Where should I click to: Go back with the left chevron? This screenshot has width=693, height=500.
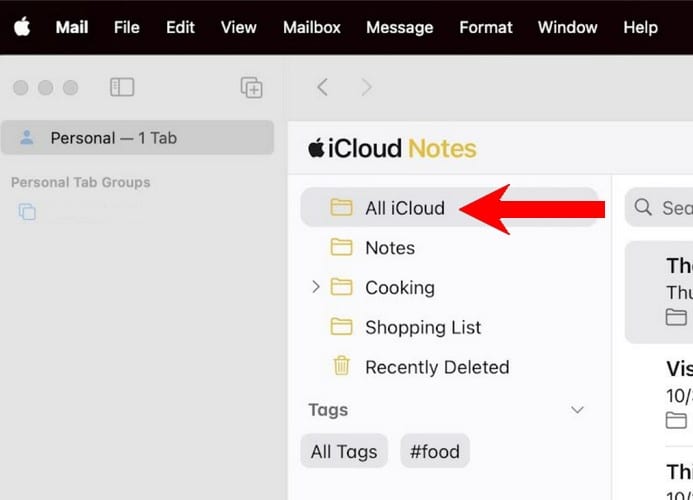(322, 88)
